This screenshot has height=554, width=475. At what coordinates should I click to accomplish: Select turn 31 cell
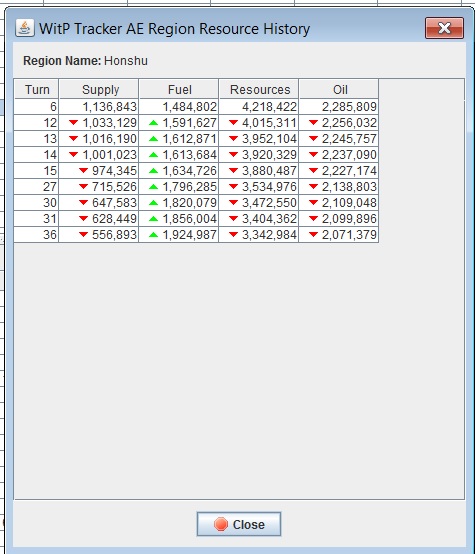tap(36, 219)
